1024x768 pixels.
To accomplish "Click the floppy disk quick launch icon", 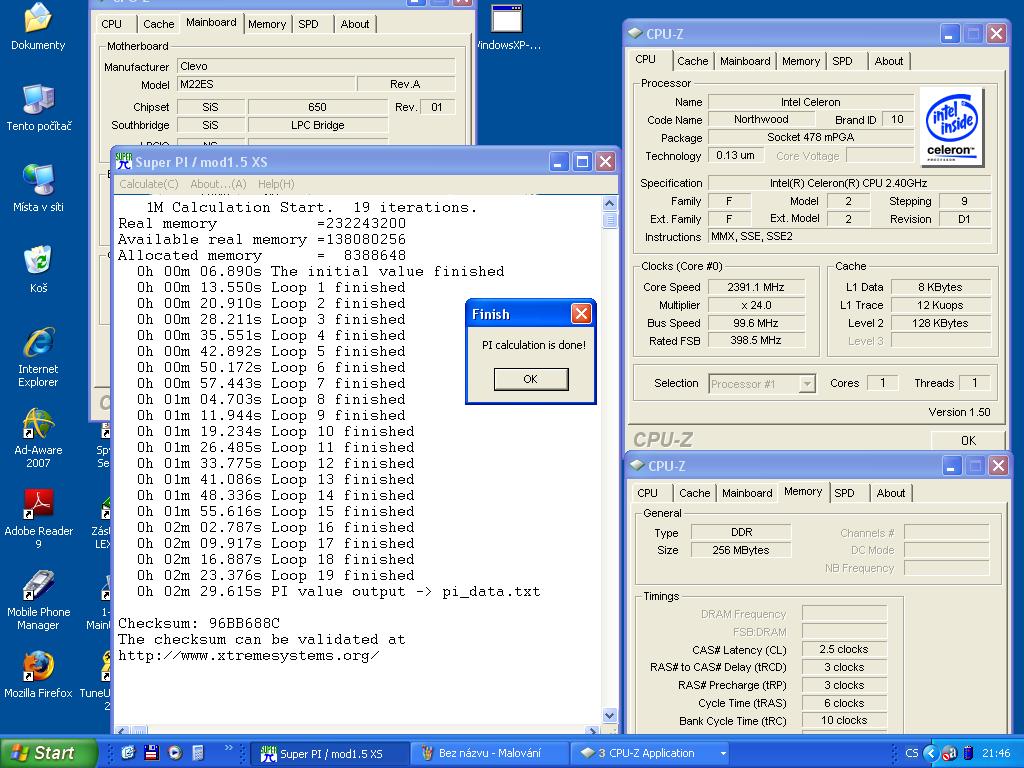I will [152, 752].
